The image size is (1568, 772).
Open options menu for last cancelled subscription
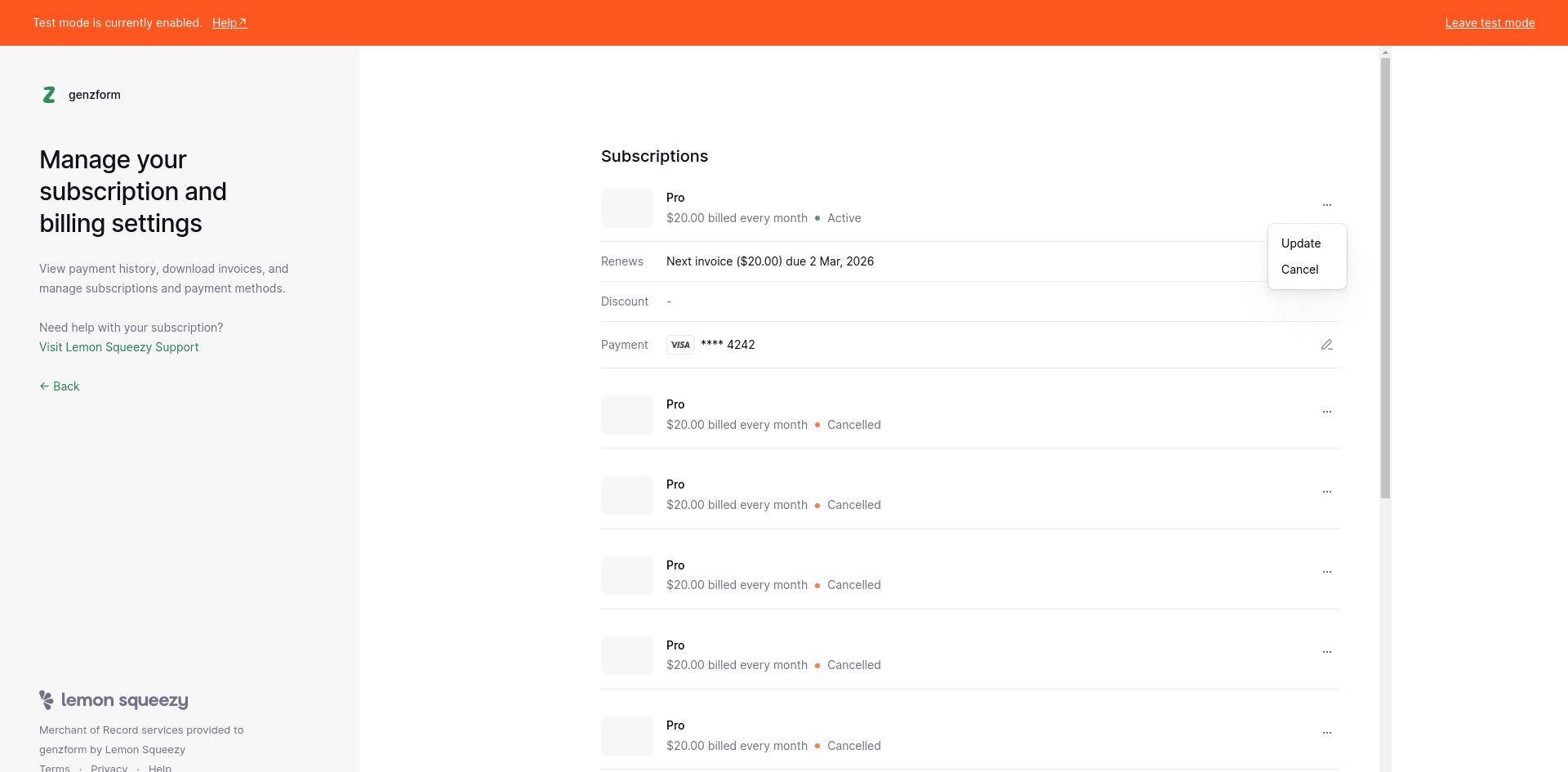tap(1327, 733)
